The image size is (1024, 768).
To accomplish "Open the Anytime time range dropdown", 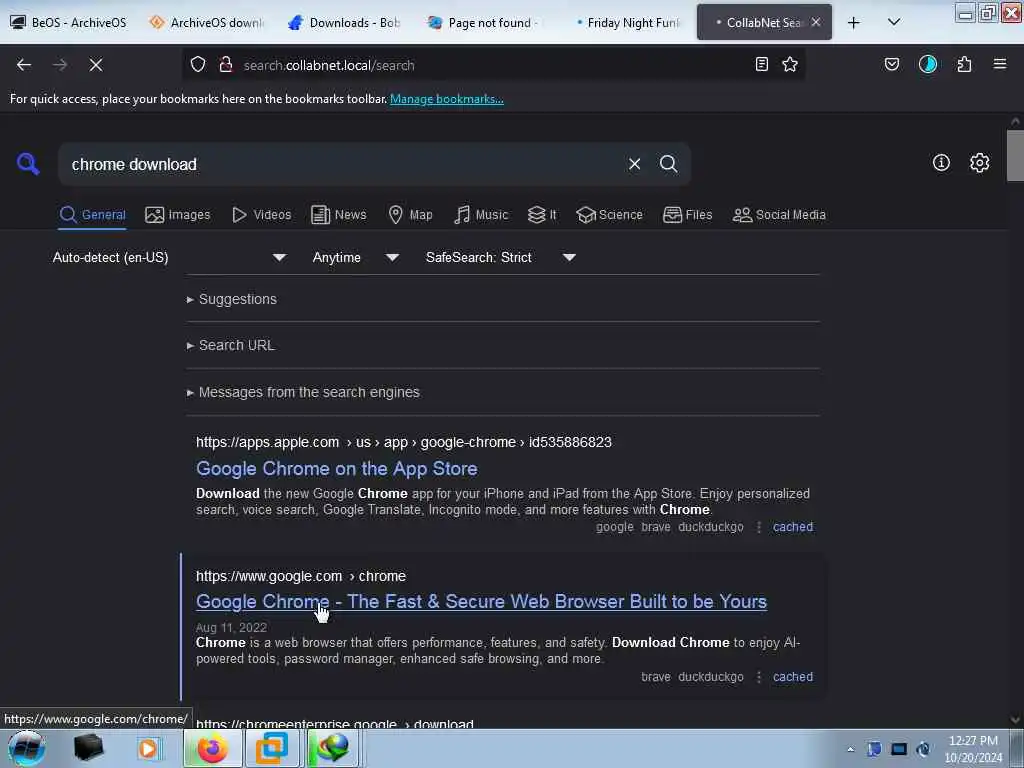I will point(355,257).
